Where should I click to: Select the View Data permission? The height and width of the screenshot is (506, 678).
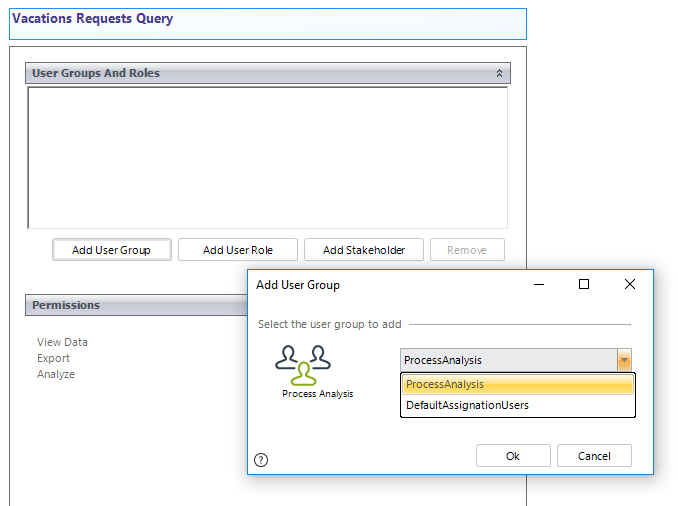(62, 342)
